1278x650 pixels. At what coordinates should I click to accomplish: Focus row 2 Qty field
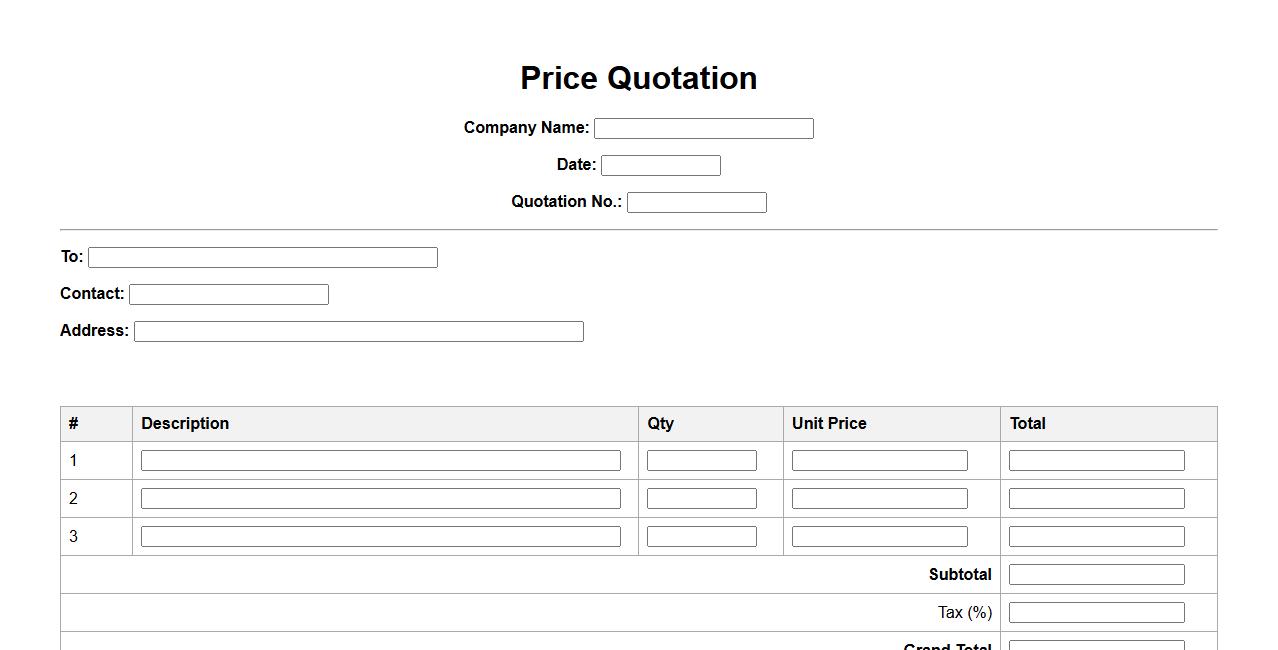pos(701,498)
